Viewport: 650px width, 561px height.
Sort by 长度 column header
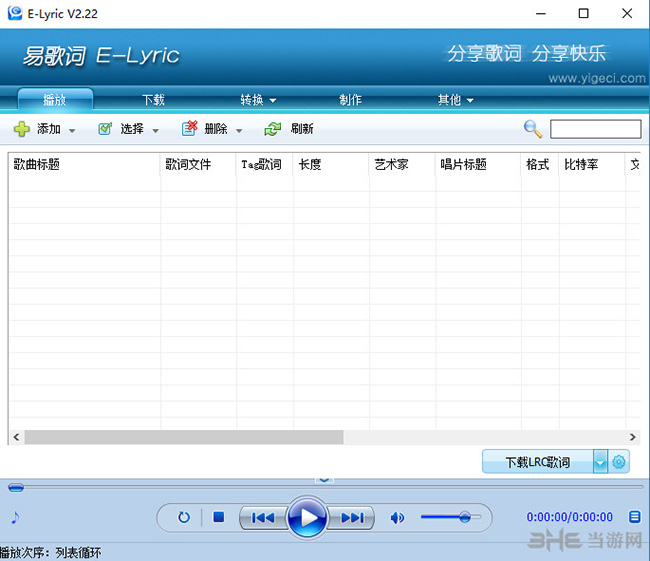[331, 165]
